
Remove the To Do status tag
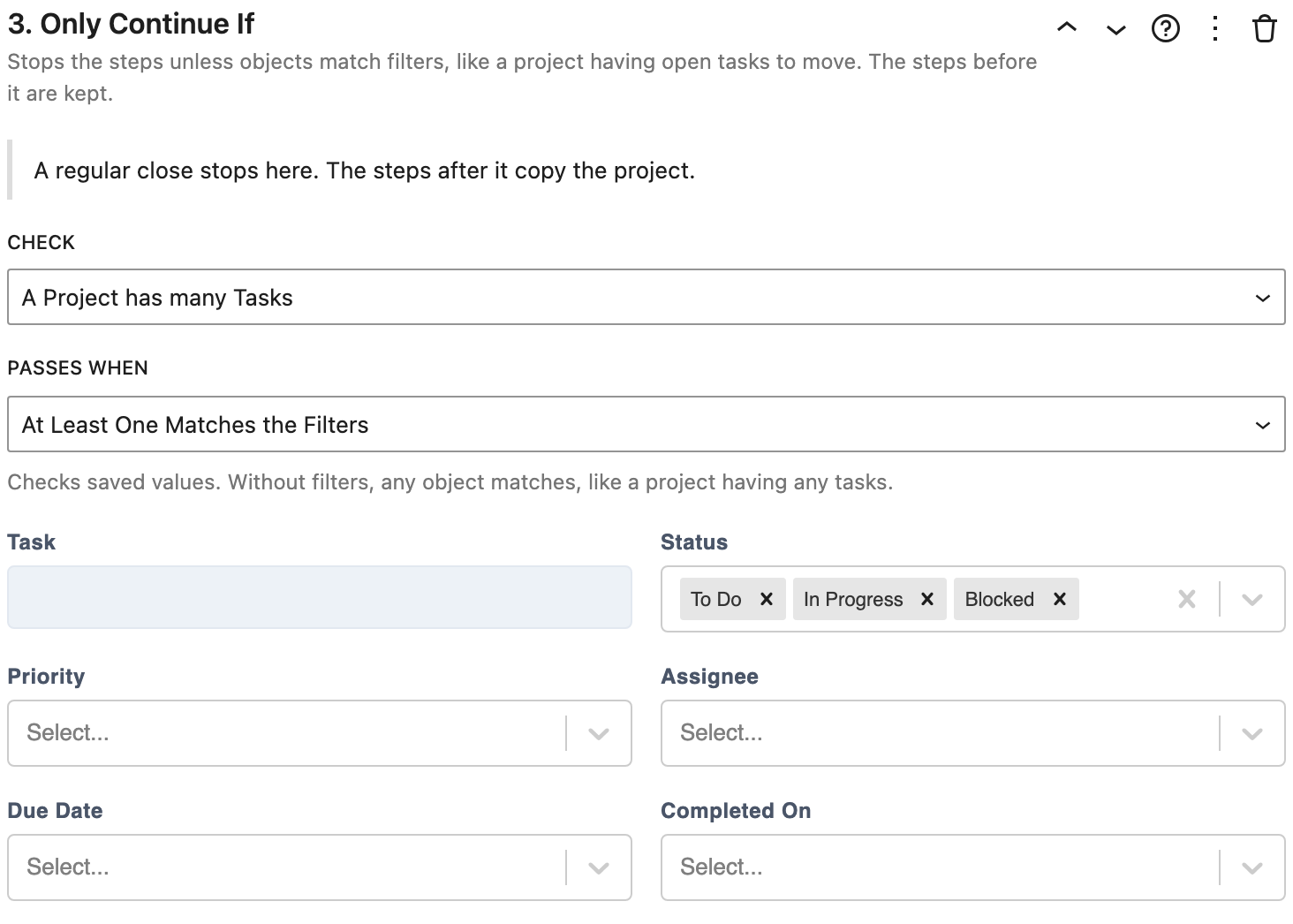[767, 599]
